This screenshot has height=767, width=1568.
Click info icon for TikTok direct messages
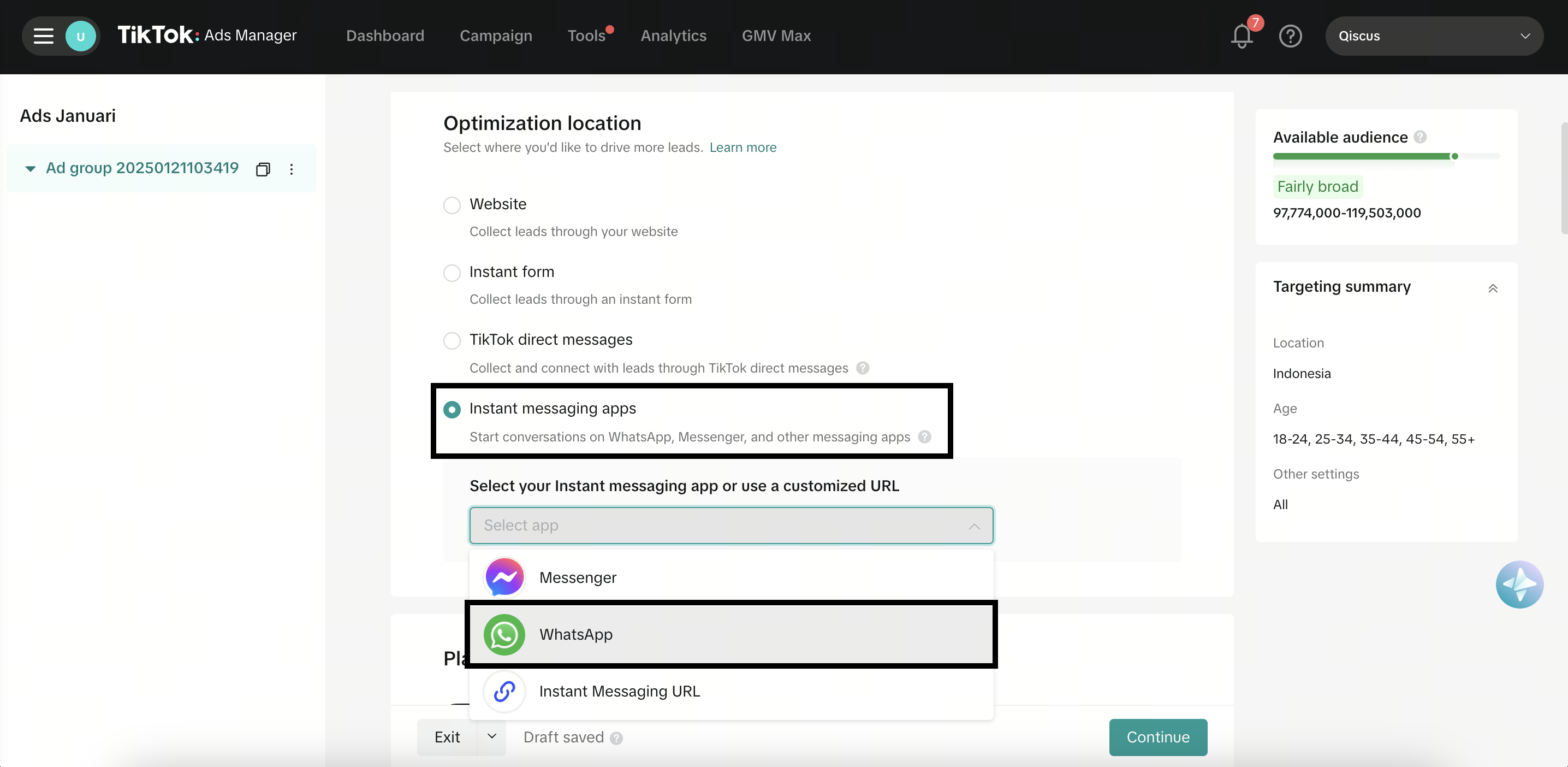[863, 368]
